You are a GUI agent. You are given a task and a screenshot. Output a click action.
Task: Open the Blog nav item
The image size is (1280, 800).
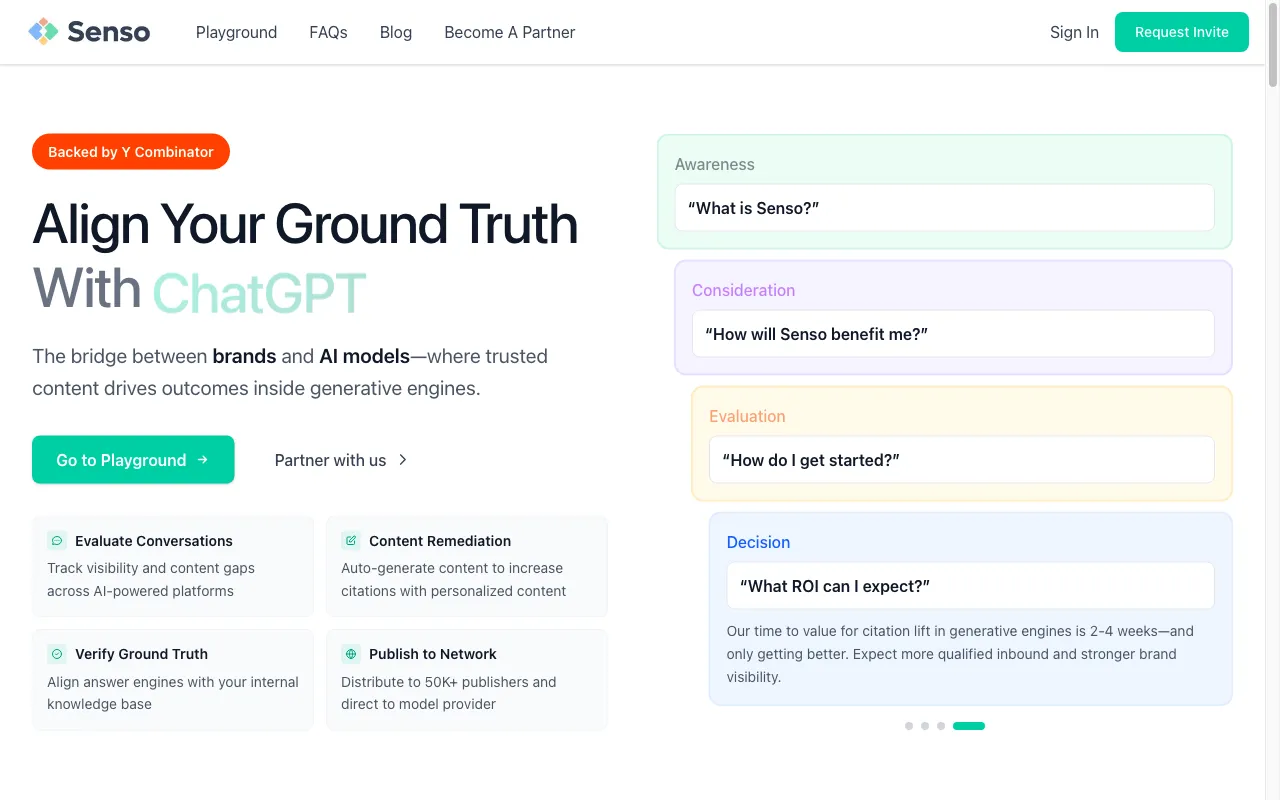tap(396, 32)
